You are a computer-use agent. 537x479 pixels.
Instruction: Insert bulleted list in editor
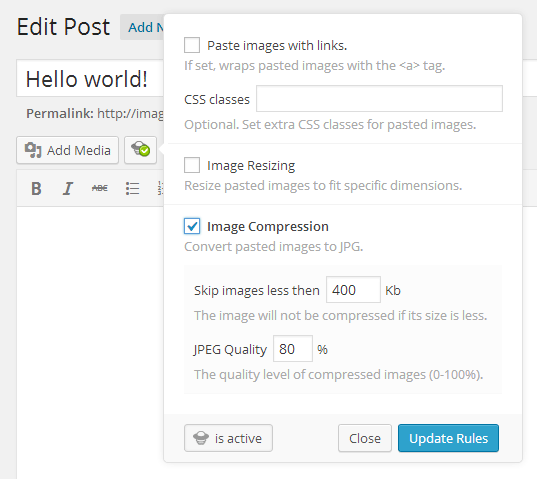132,188
